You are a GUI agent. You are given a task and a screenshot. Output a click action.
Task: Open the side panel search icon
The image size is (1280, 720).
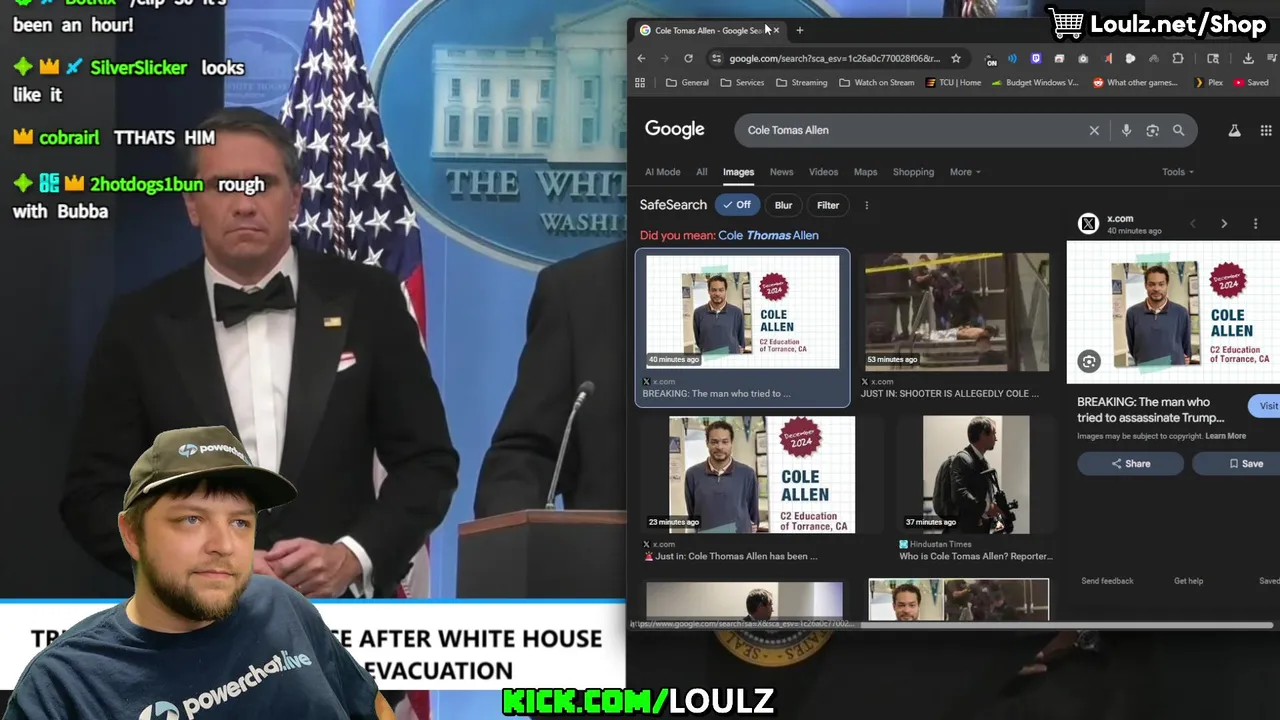point(1213,58)
